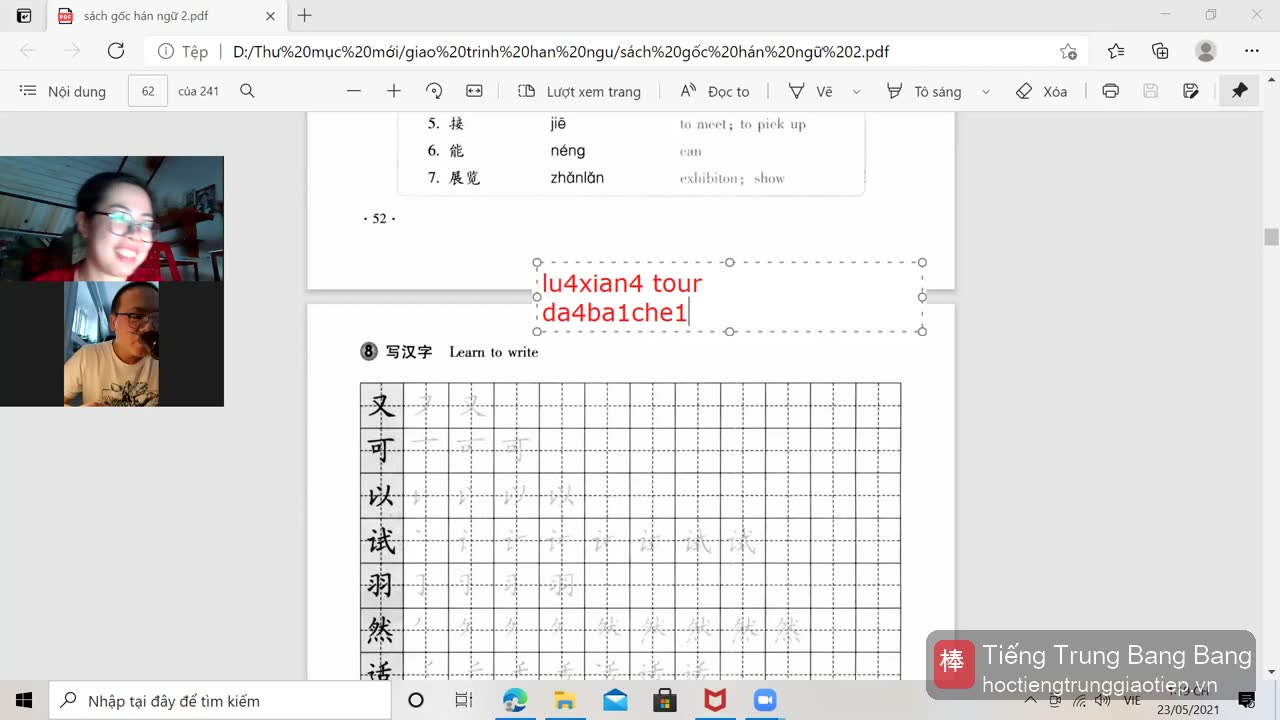
Task: Click the save as icon
Action: [x=1190, y=91]
